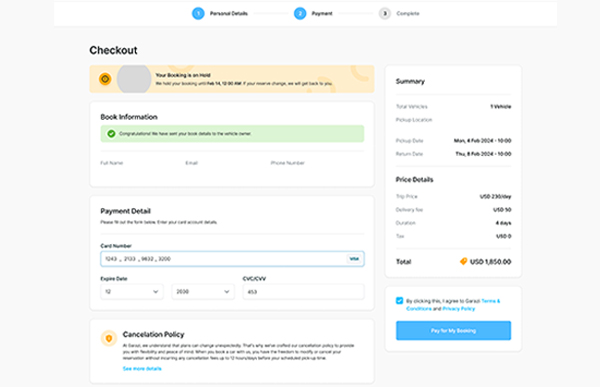Click the 'Expire Date' label
The height and width of the screenshot is (387, 600).
point(114,279)
